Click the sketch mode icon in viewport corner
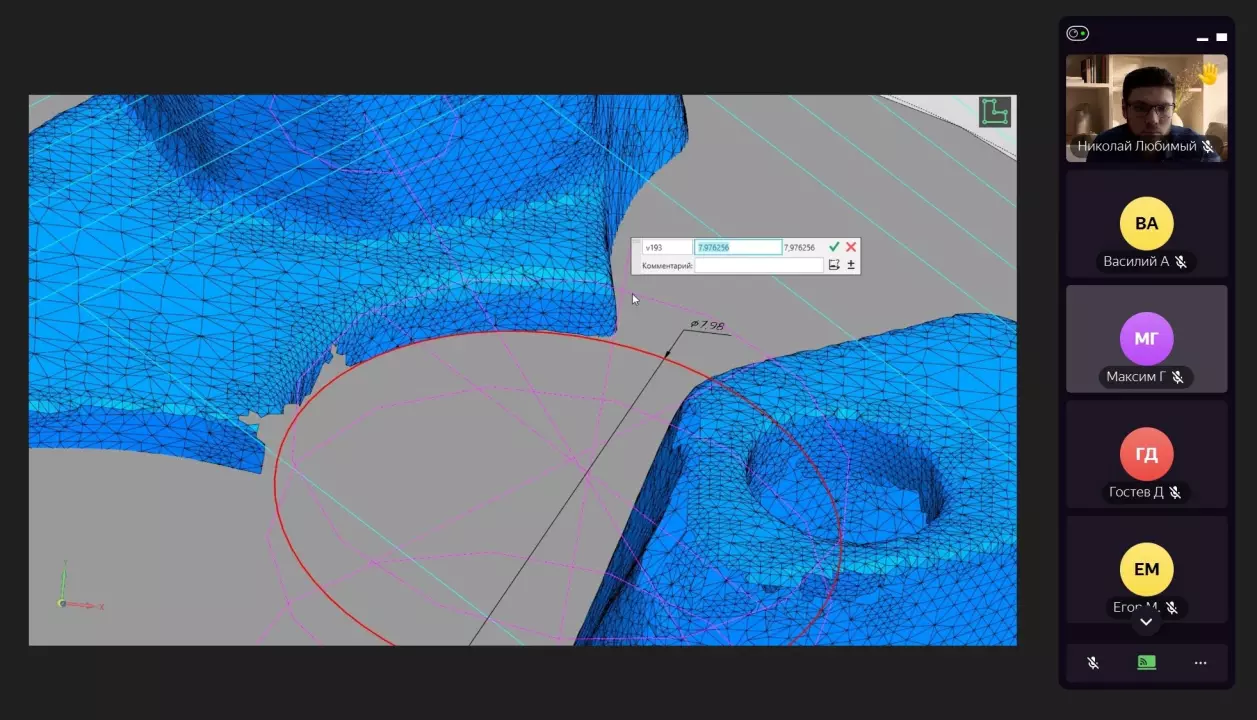Image resolution: width=1257 pixels, height=720 pixels. (995, 111)
